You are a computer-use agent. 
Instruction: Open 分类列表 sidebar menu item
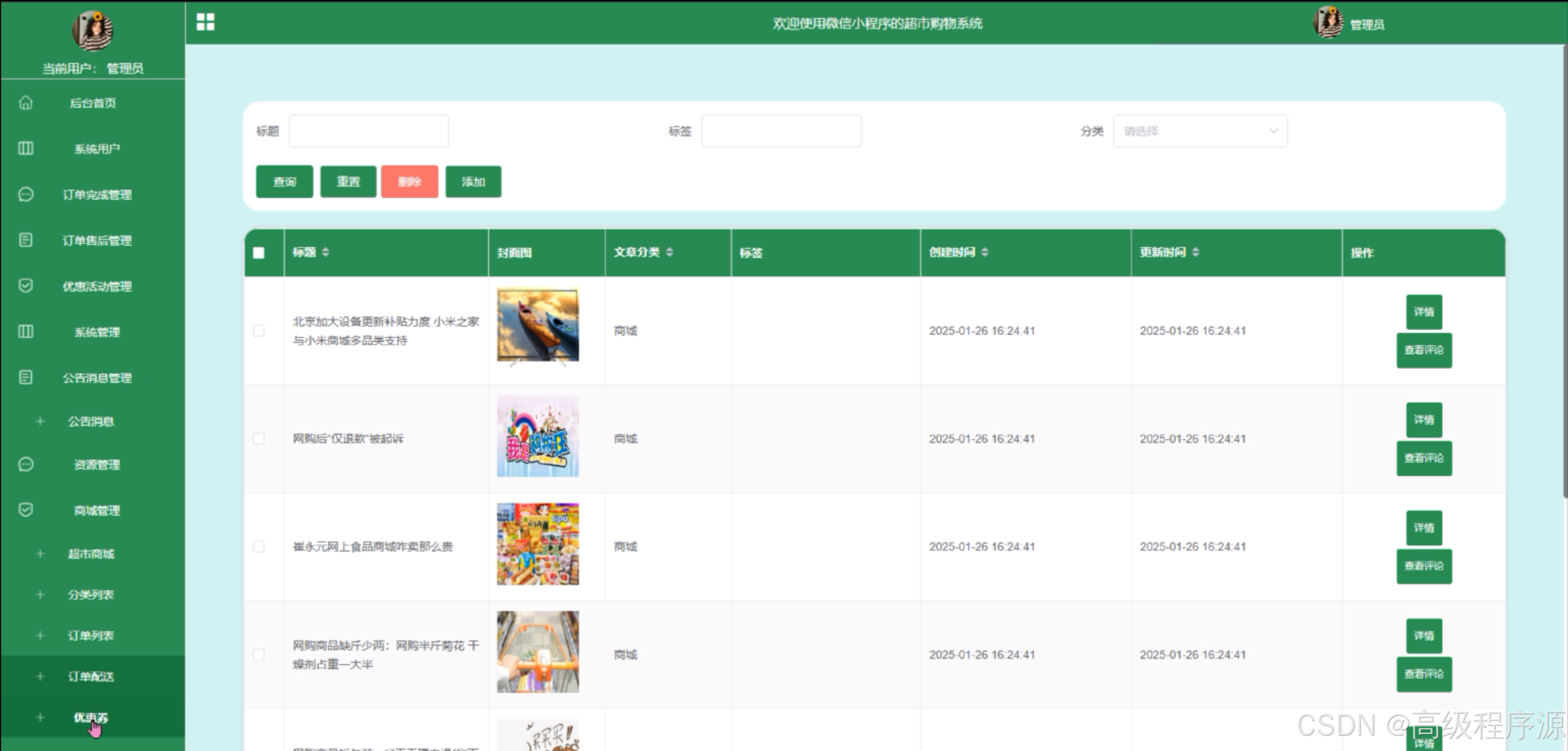click(x=91, y=595)
